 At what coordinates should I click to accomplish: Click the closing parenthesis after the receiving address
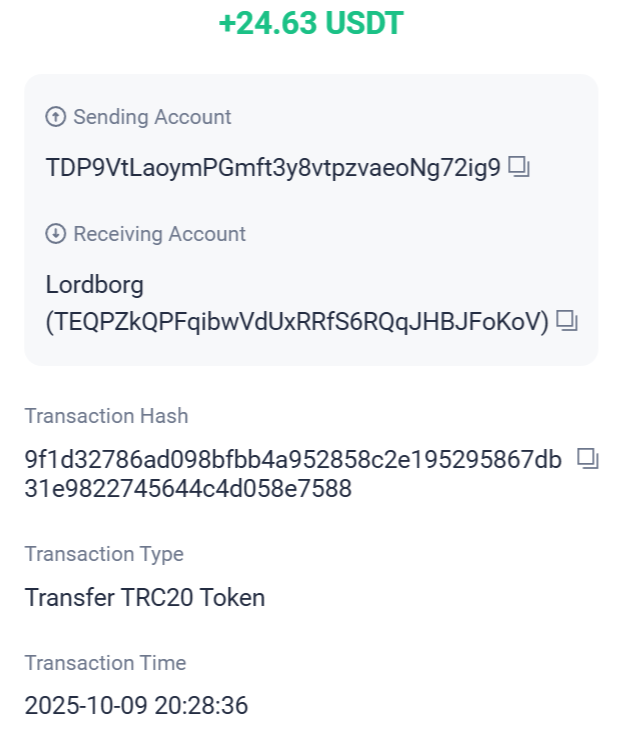point(545,322)
